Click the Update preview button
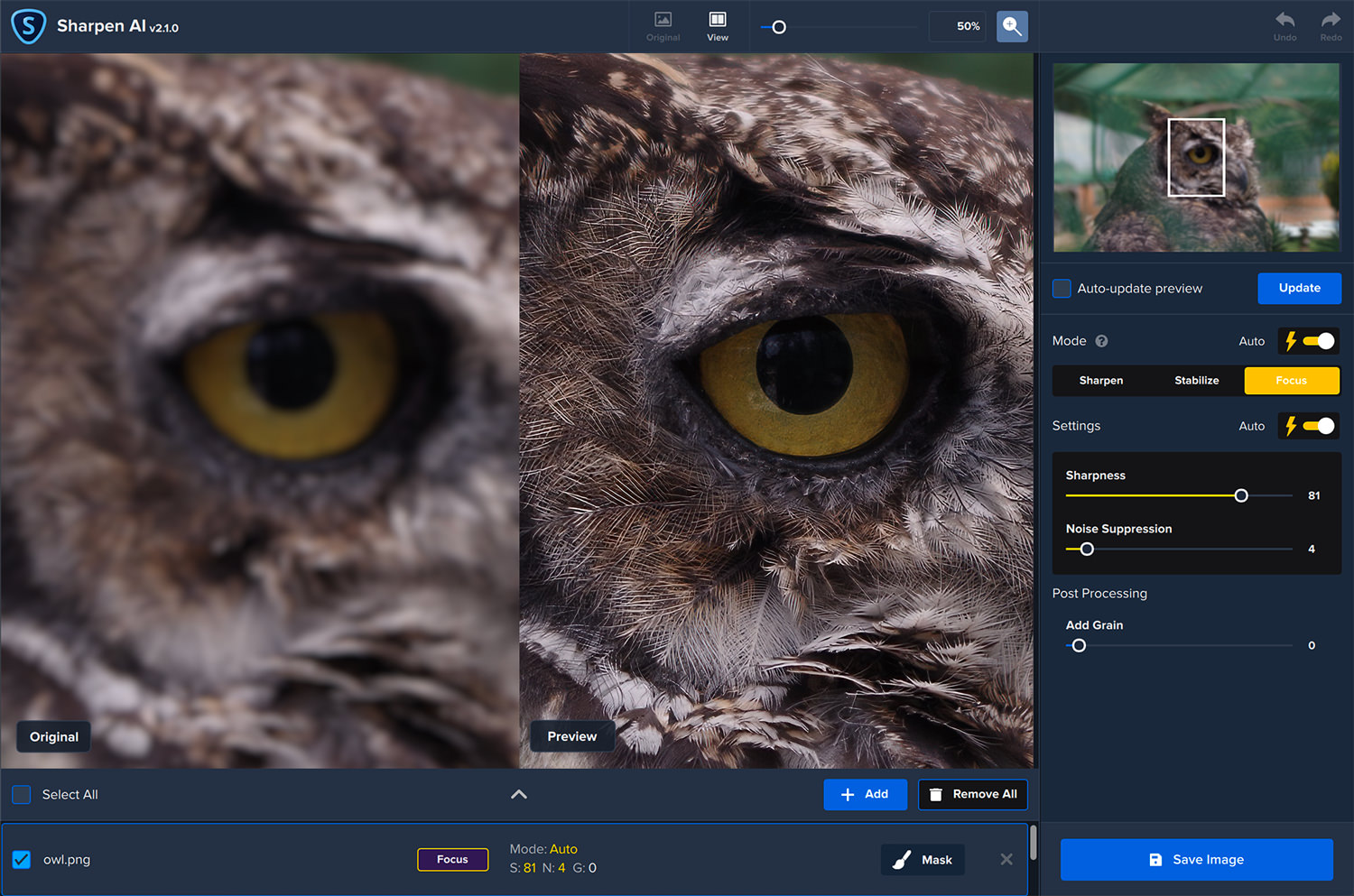Viewport: 1354px width, 896px height. coord(1299,288)
